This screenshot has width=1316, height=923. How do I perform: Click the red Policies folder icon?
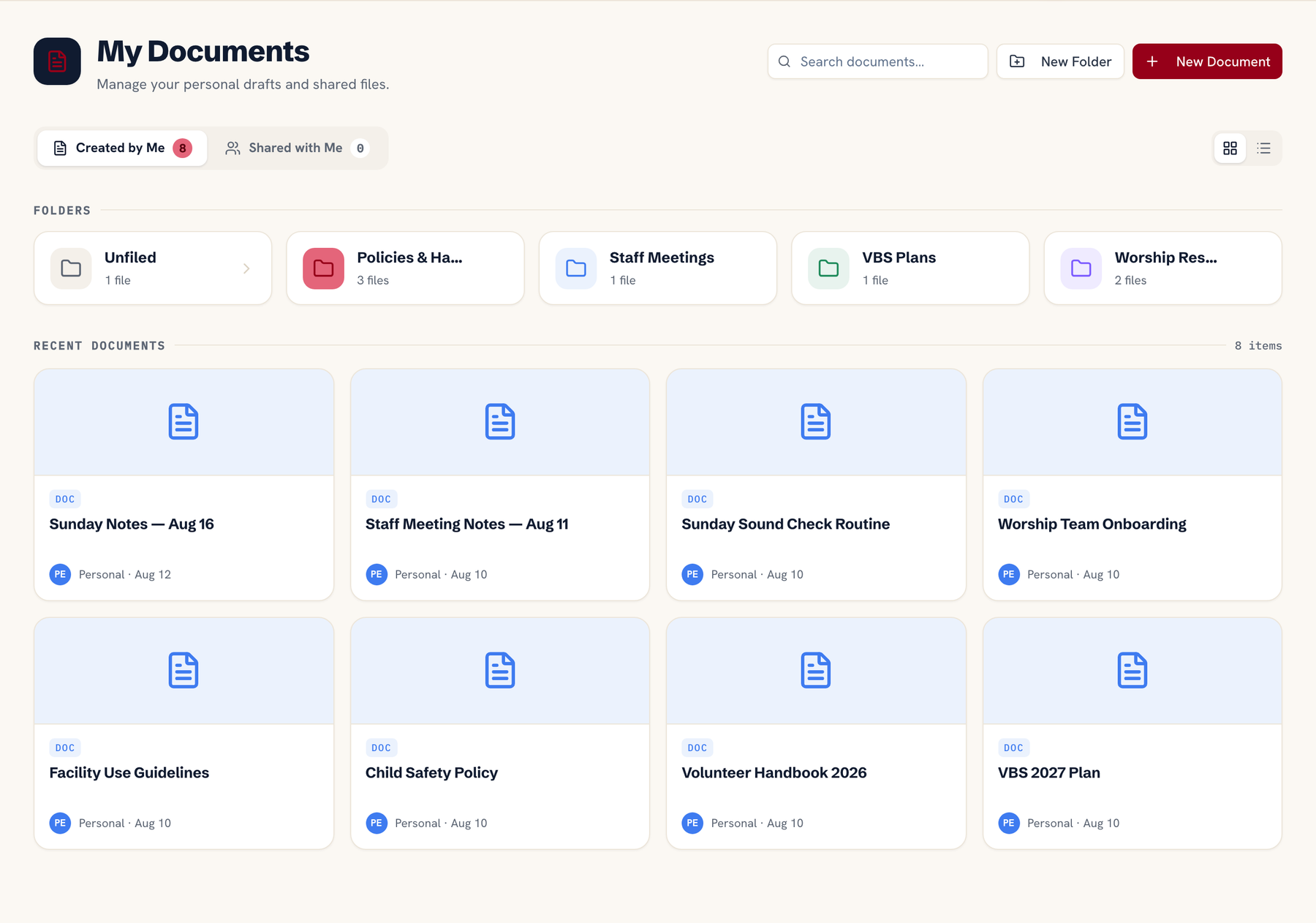(324, 268)
